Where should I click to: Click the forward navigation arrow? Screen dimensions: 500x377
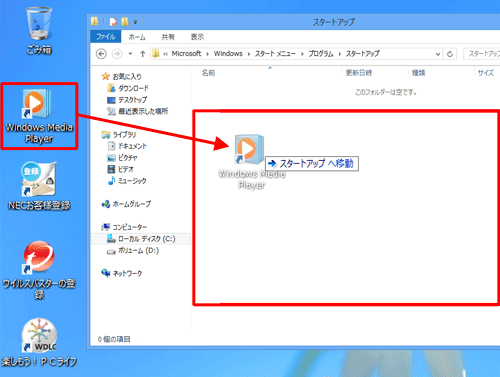pyautogui.click(x=117, y=54)
